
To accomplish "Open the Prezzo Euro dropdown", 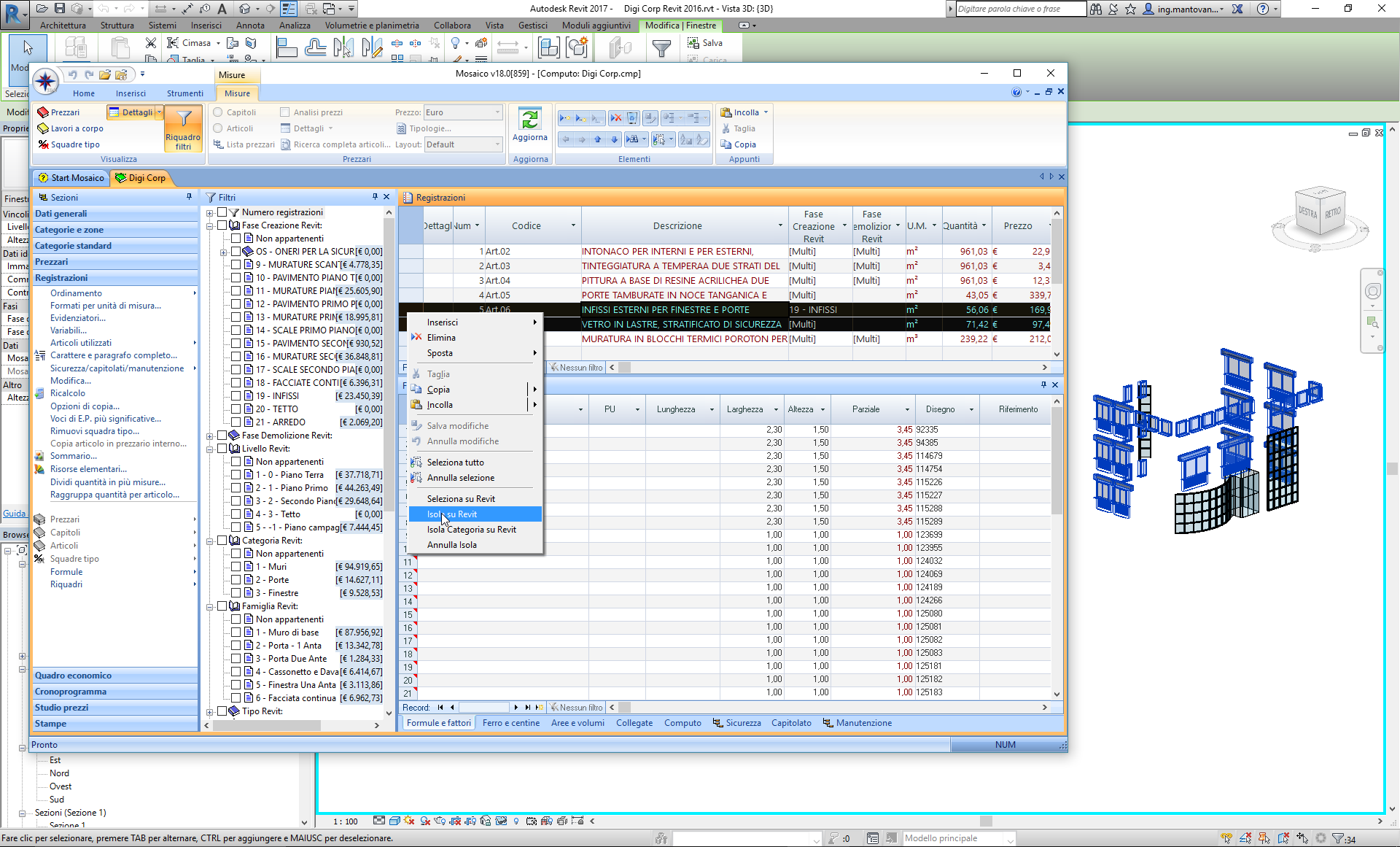I will click(x=498, y=112).
